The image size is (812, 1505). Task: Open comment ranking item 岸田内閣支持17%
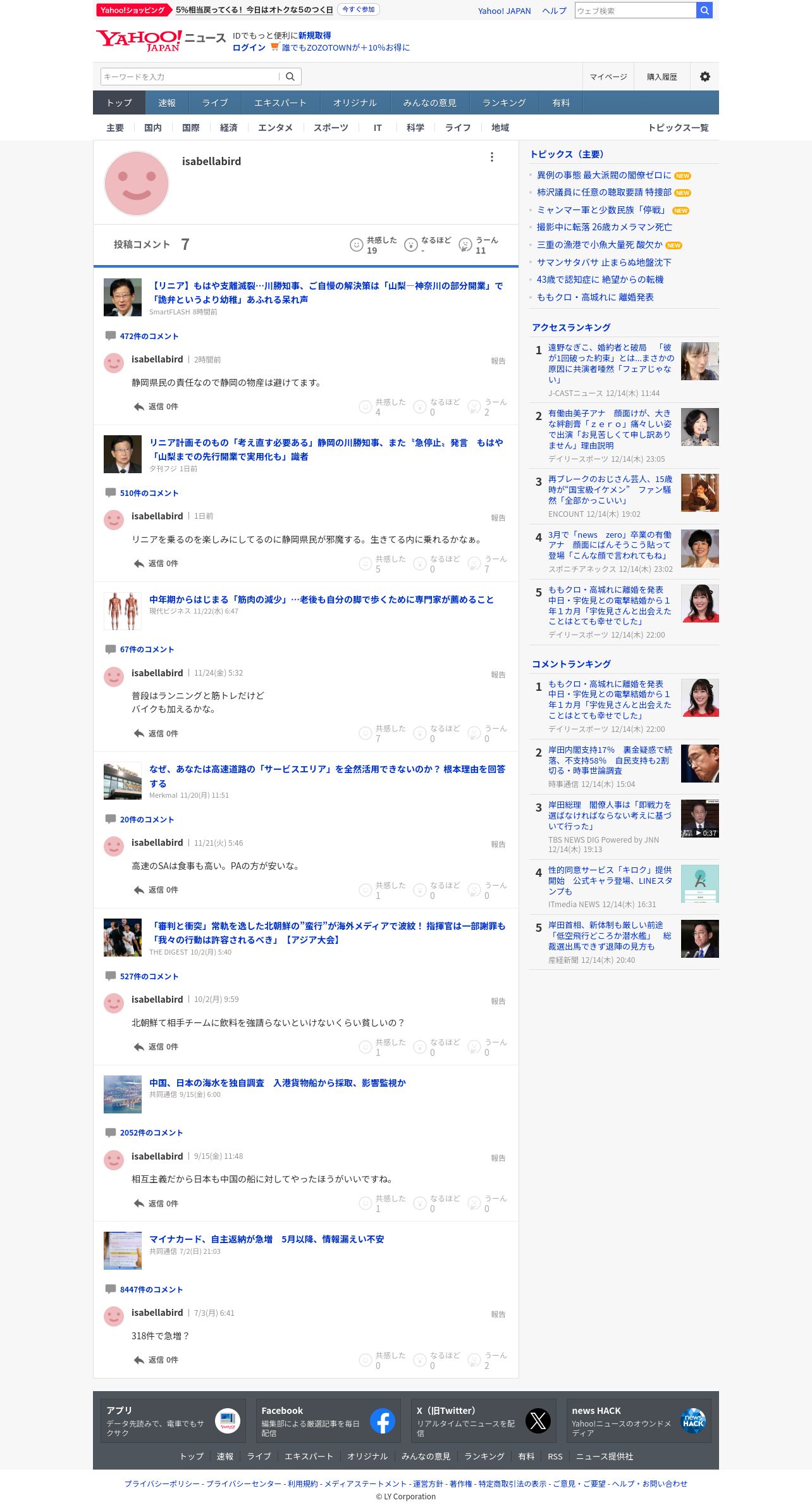[610, 760]
